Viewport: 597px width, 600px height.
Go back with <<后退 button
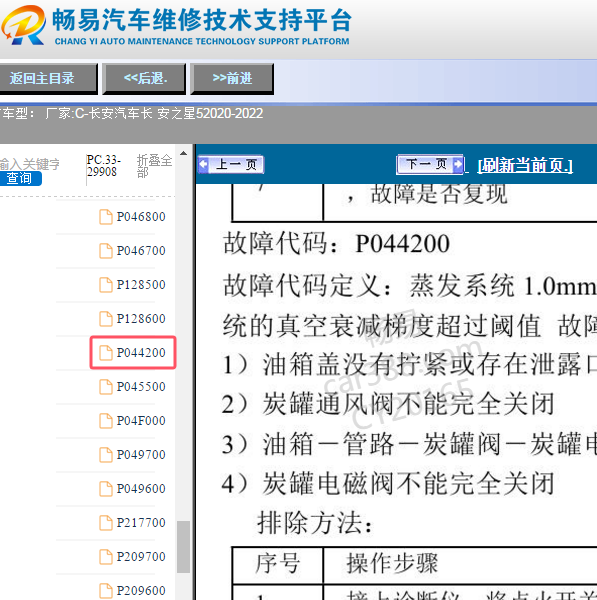[x=145, y=78]
